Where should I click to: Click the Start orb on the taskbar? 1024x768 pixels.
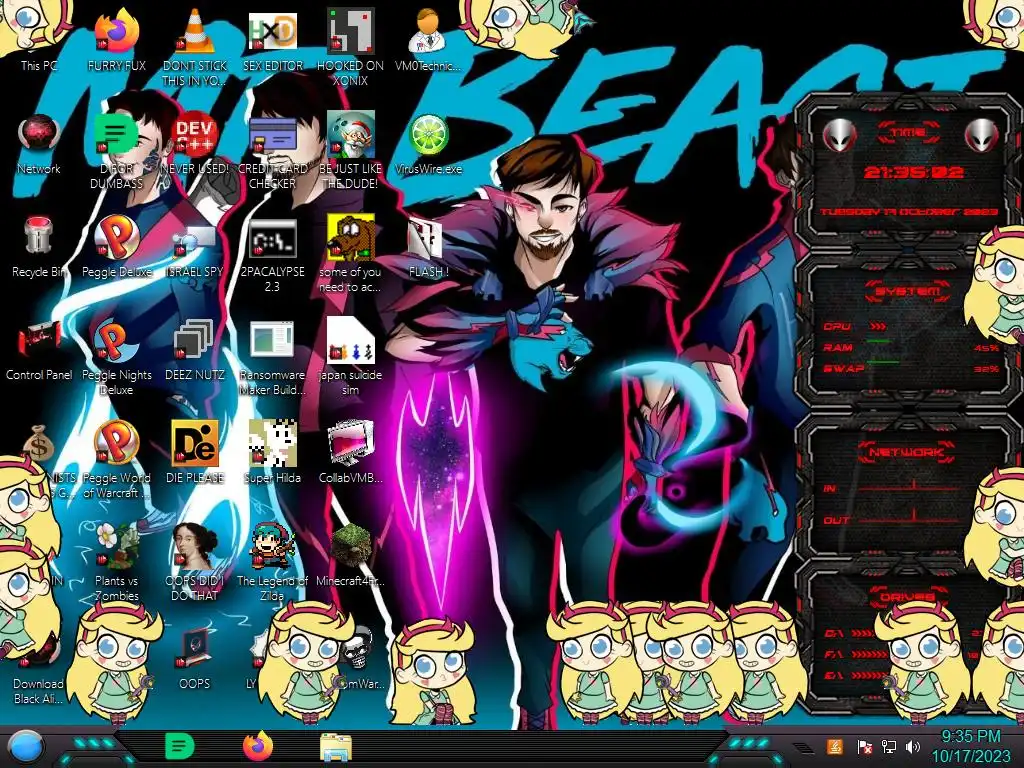coord(26,746)
